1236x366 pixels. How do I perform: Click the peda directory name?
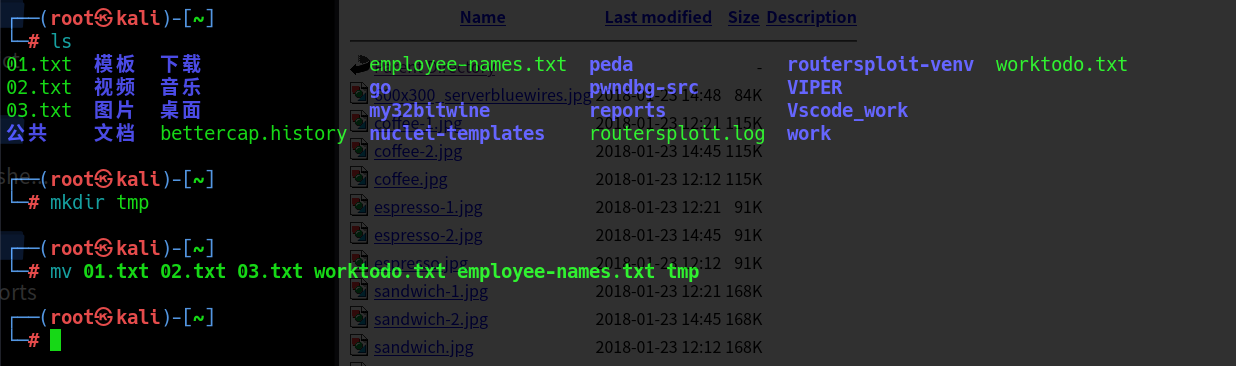611,64
